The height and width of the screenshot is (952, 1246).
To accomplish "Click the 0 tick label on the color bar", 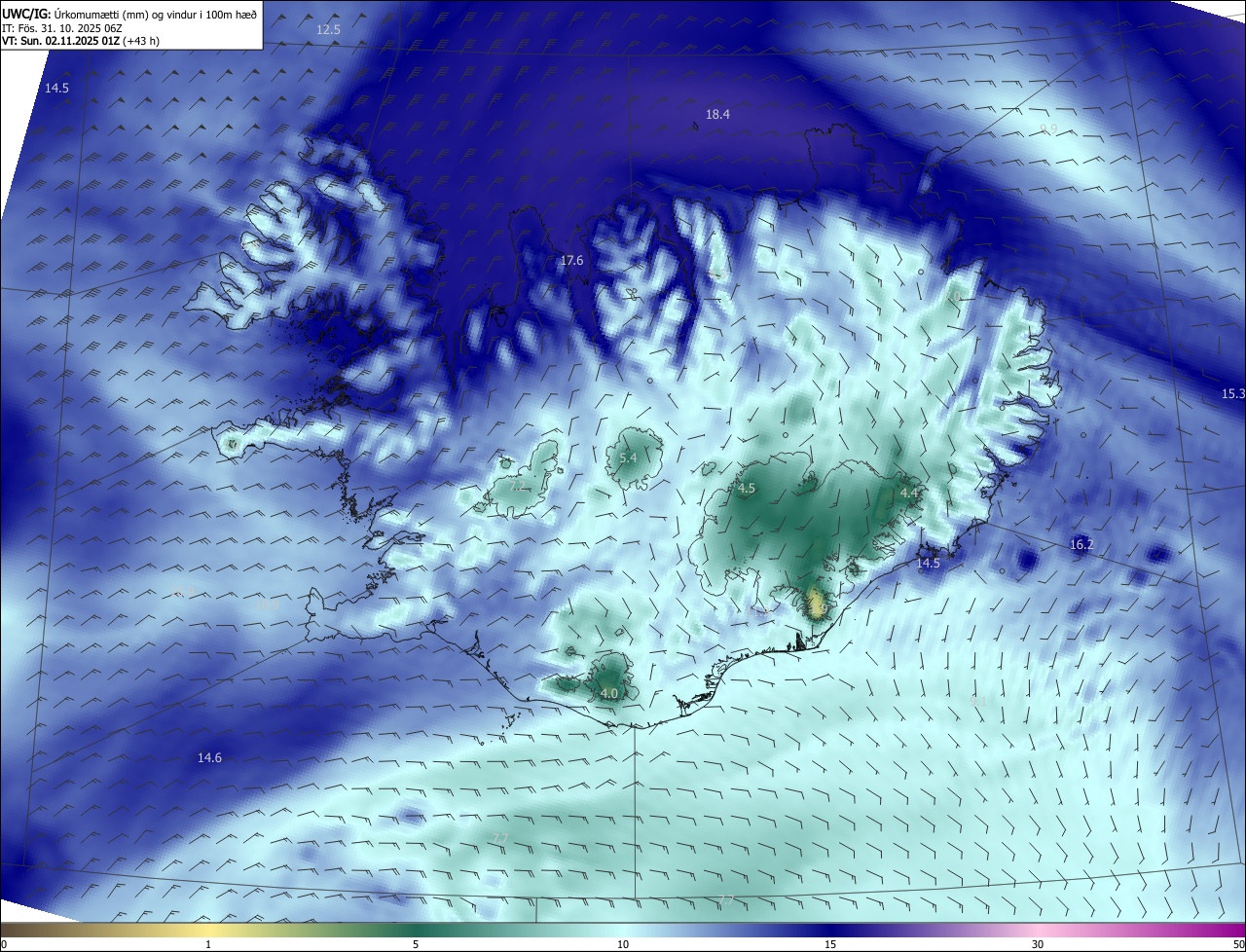I will pos(4,945).
